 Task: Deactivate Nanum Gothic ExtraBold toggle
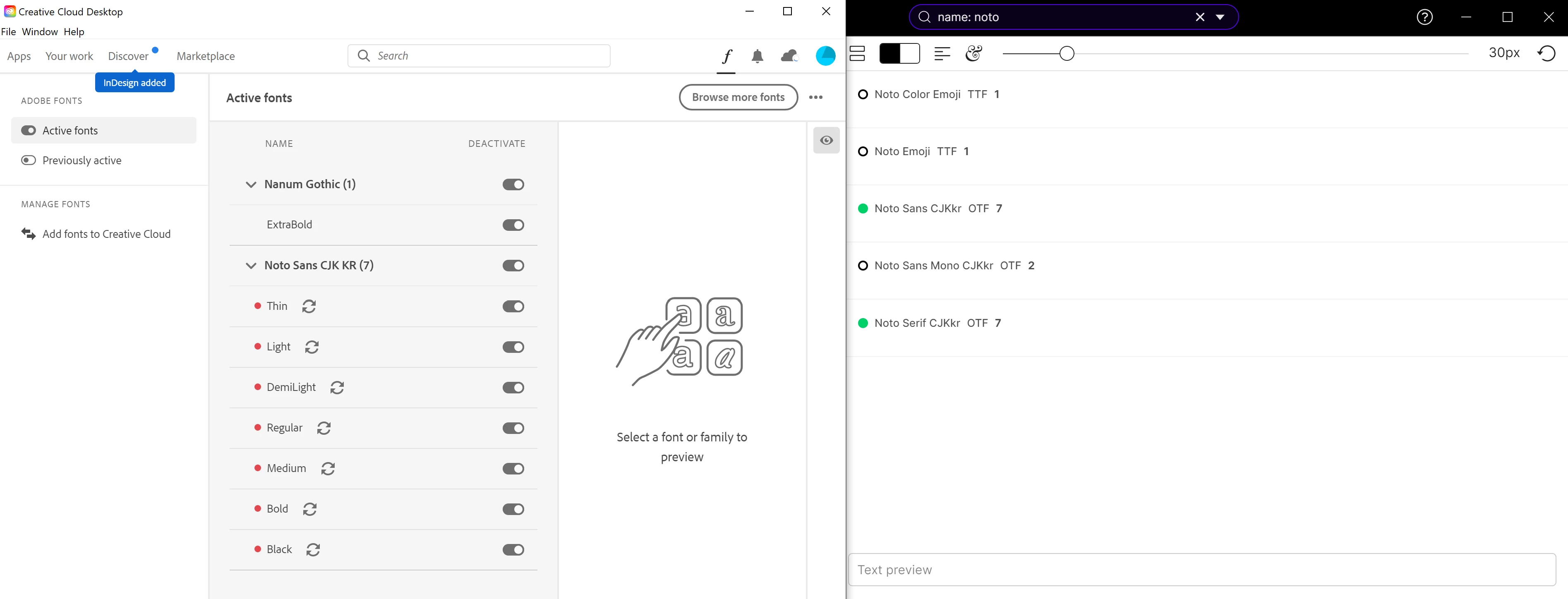tap(513, 225)
